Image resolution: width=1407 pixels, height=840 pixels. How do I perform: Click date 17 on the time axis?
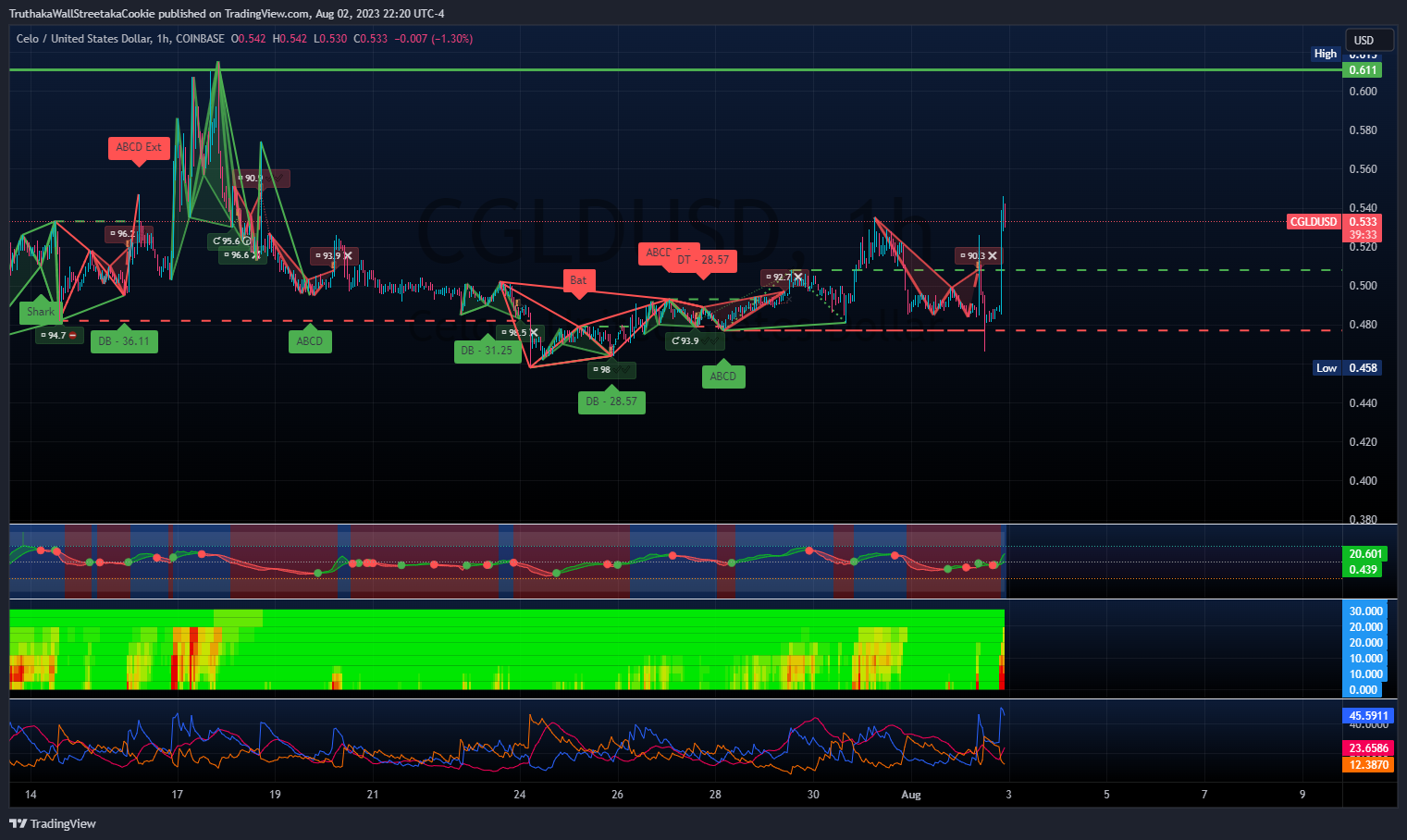point(178,795)
